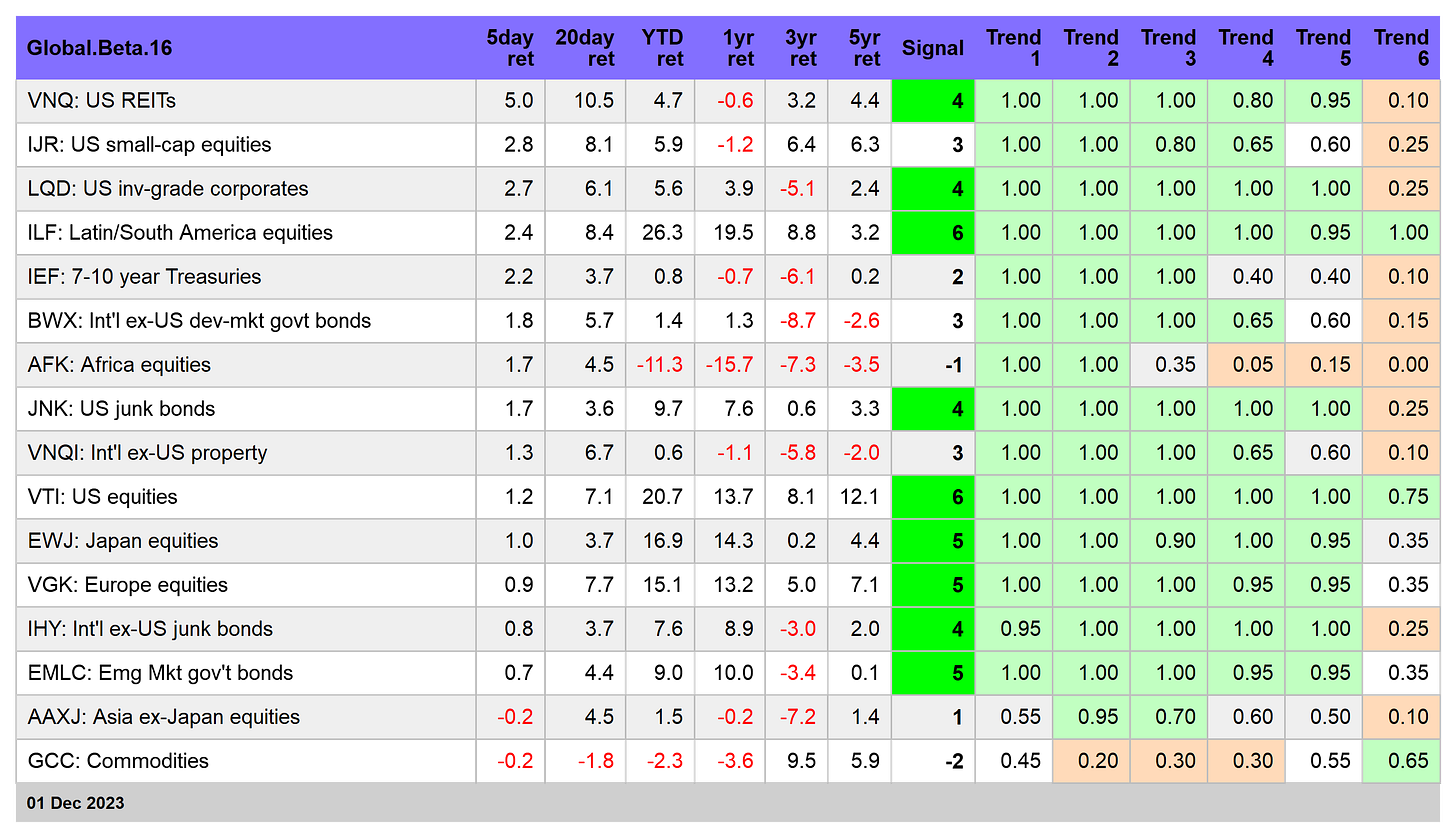Click IHY's Trend 1 value 0.95
The image size is (1456, 838).
tap(1021, 629)
